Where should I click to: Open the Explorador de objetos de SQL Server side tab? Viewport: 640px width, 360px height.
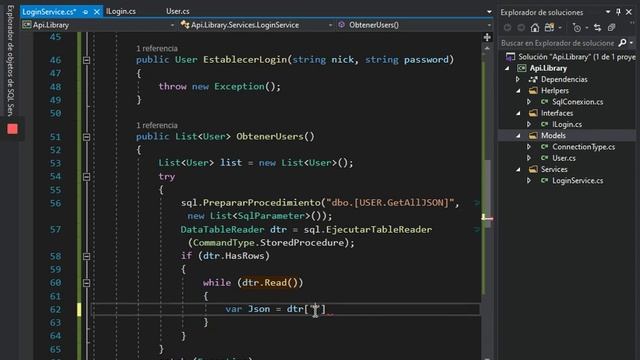11,60
